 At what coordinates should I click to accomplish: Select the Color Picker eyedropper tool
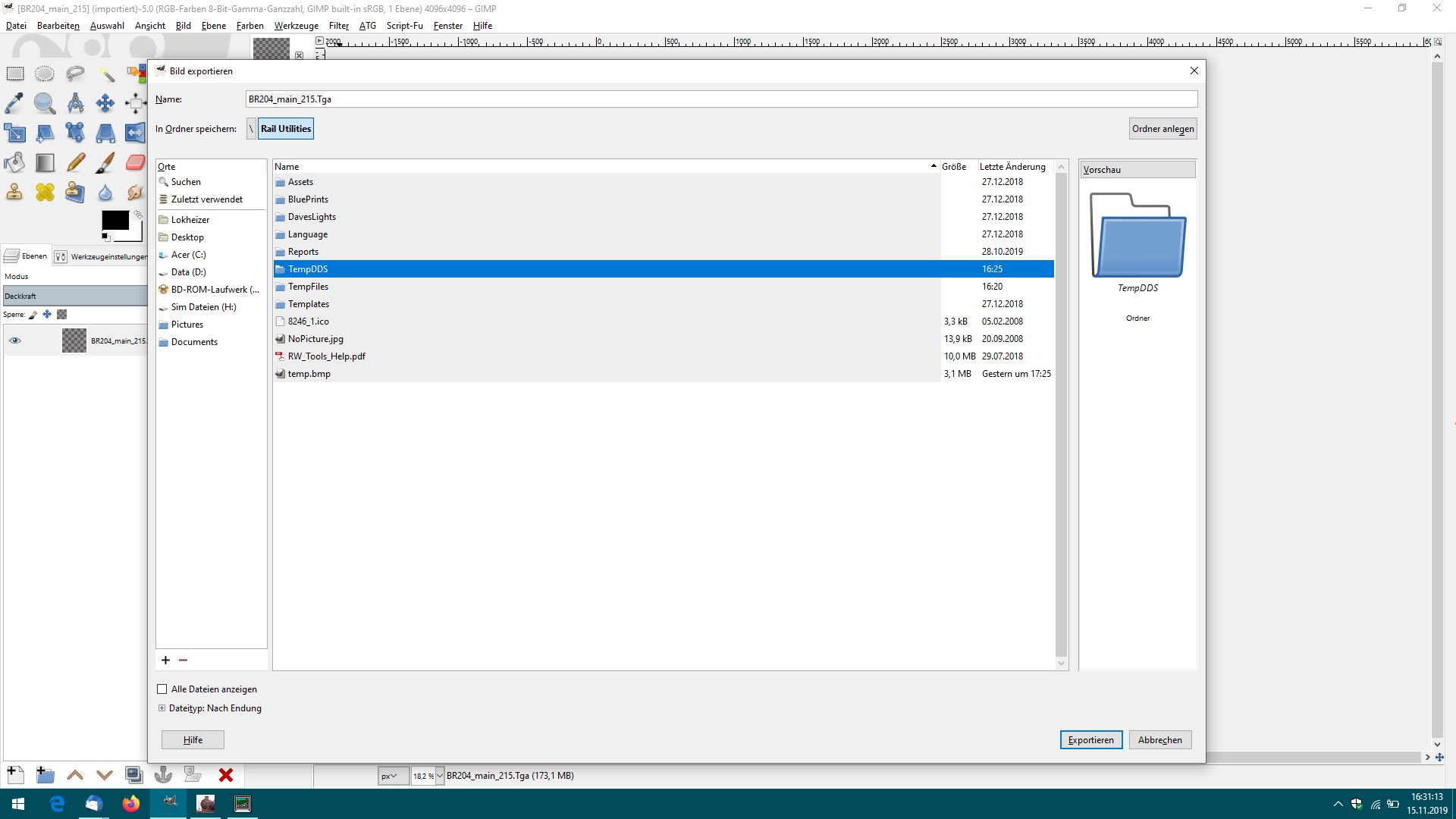14,103
